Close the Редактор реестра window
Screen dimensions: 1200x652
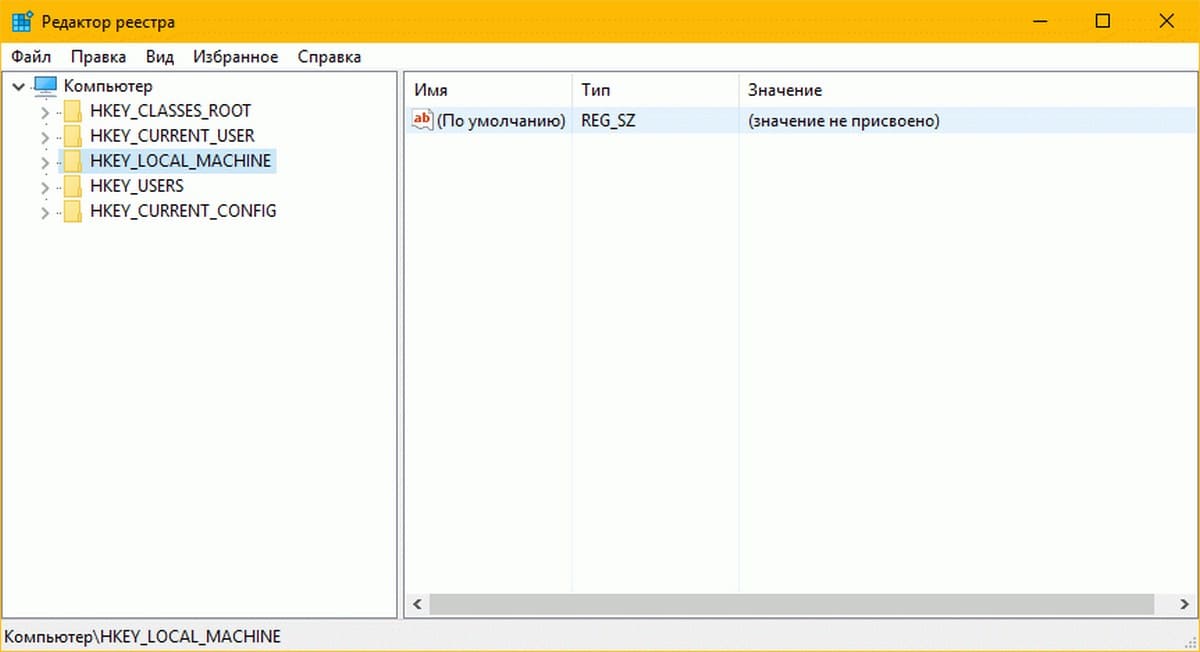coord(1166,21)
